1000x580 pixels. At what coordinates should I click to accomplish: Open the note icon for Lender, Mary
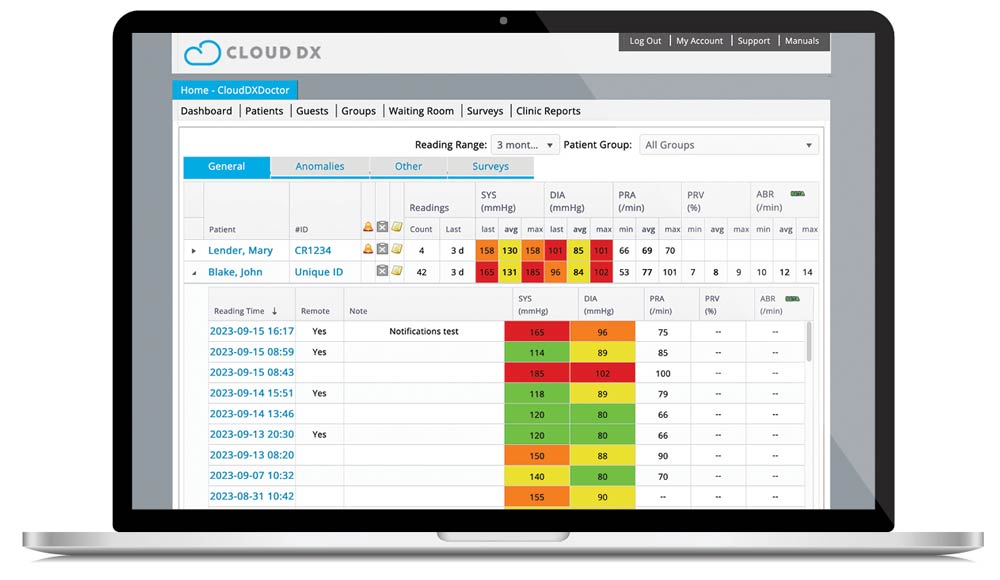[397, 249]
